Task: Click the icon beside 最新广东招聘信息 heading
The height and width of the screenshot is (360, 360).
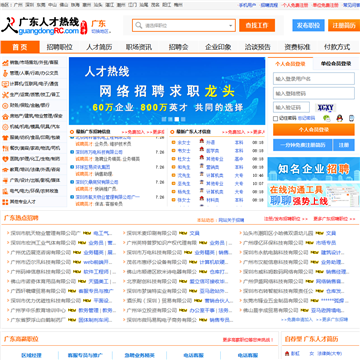Action: click(72, 132)
